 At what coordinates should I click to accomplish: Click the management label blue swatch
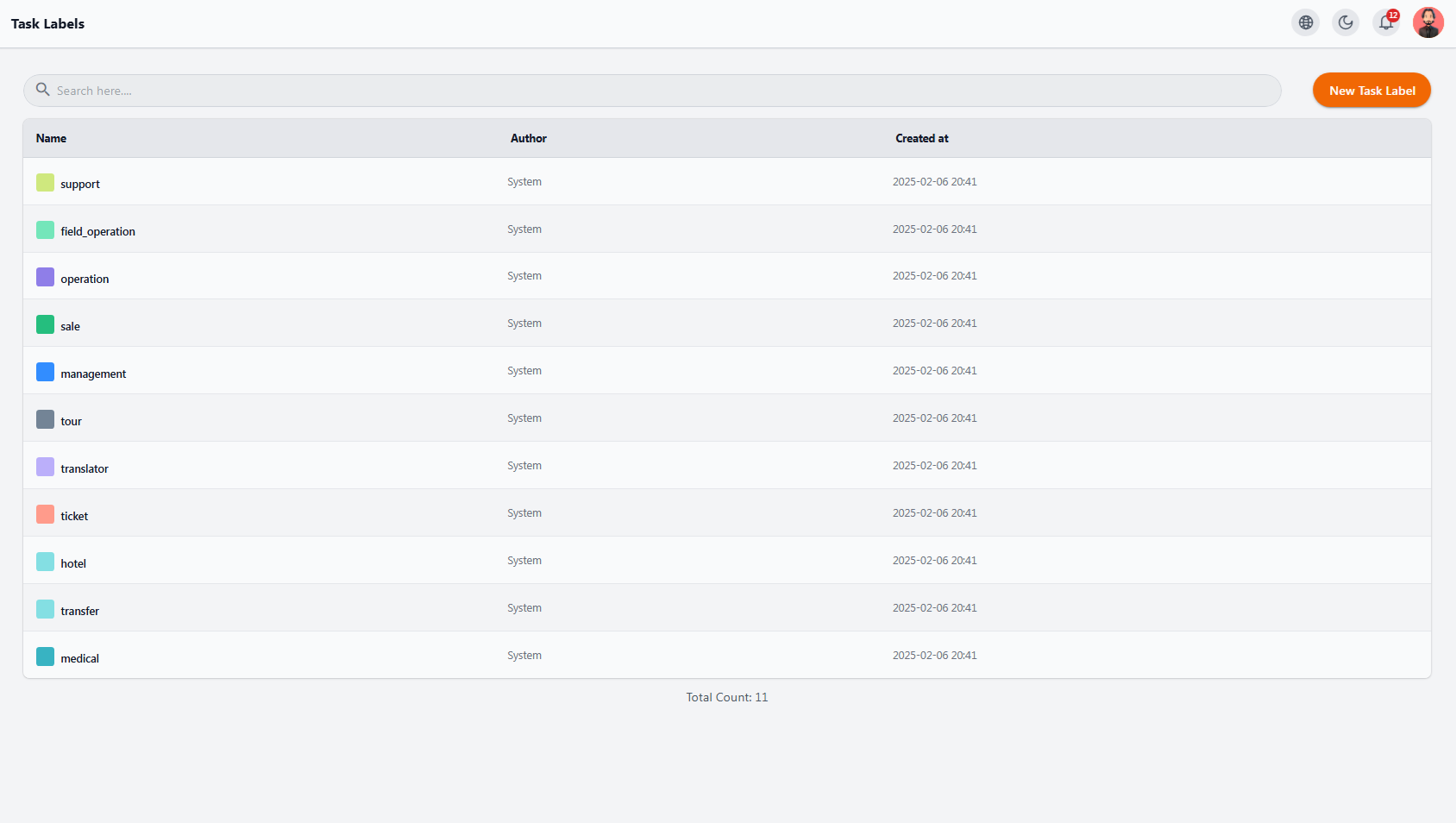click(x=45, y=372)
